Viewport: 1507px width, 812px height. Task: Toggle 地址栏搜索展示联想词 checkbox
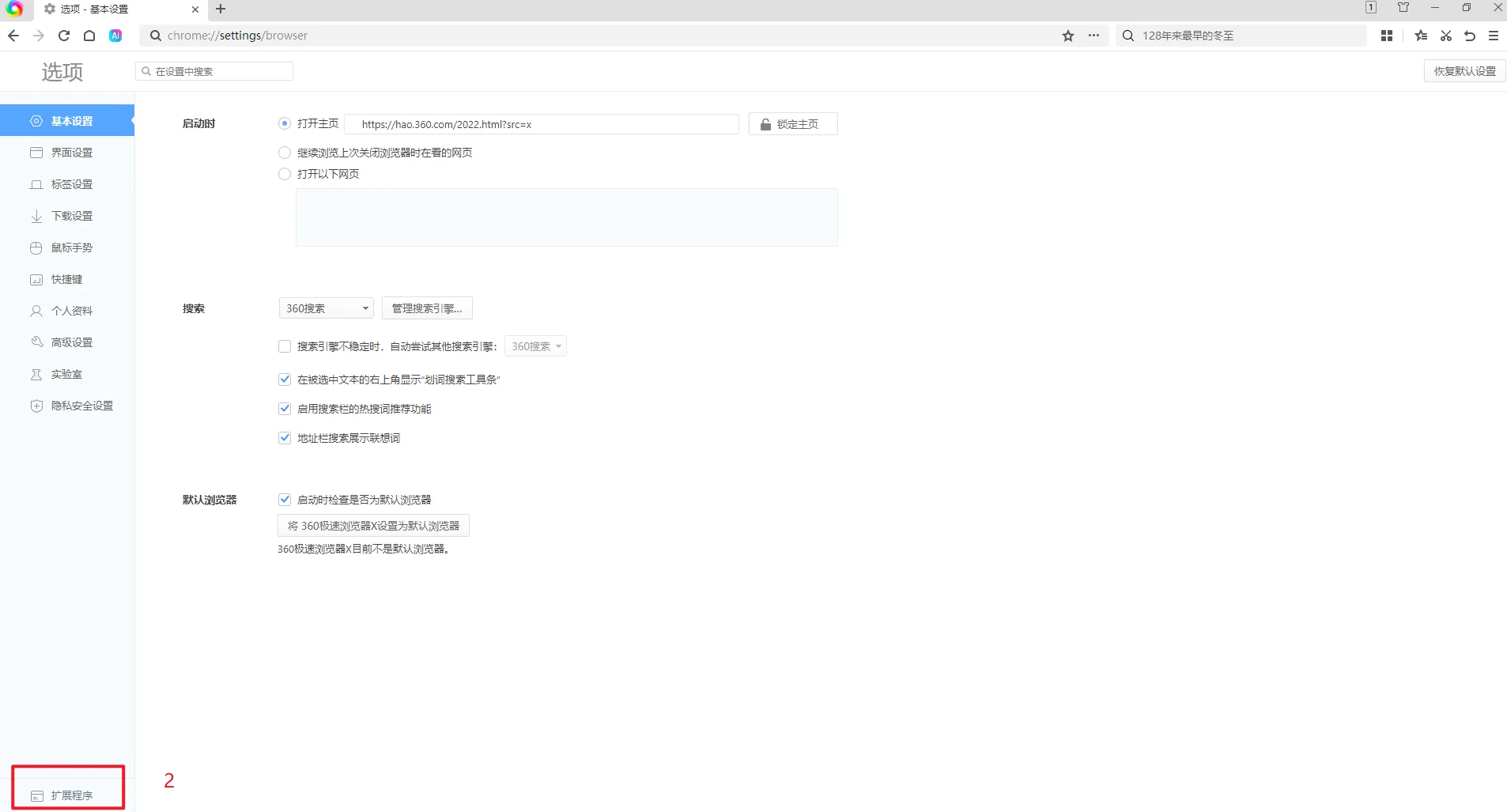285,438
